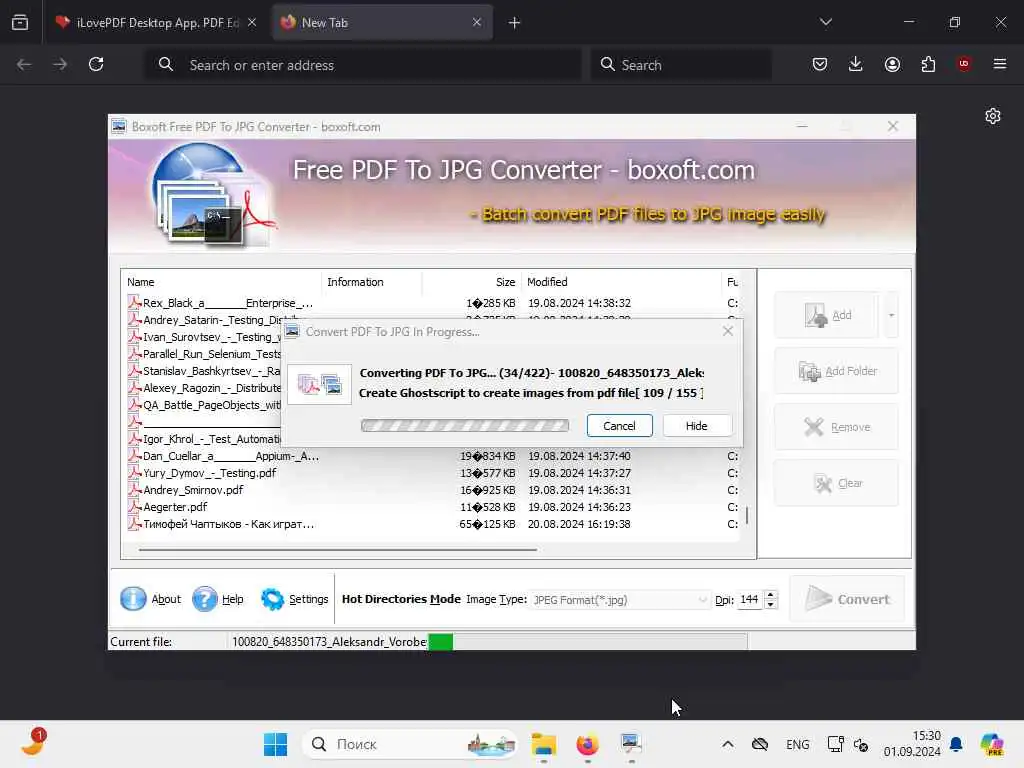1024x768 pixels.
Task: Click the About info icon
Action: point(133,598)
